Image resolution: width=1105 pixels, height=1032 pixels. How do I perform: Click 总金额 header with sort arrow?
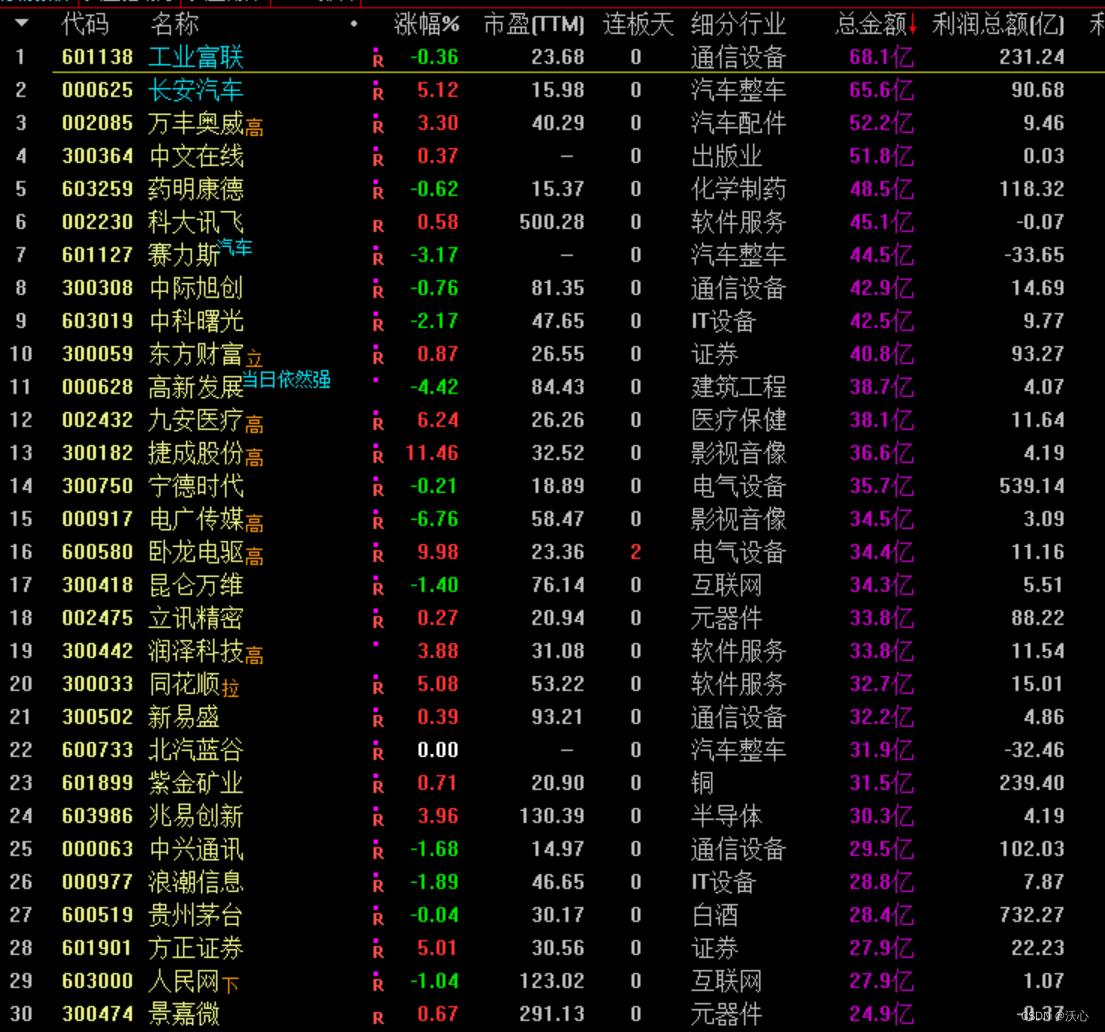(x=876, y=24)
